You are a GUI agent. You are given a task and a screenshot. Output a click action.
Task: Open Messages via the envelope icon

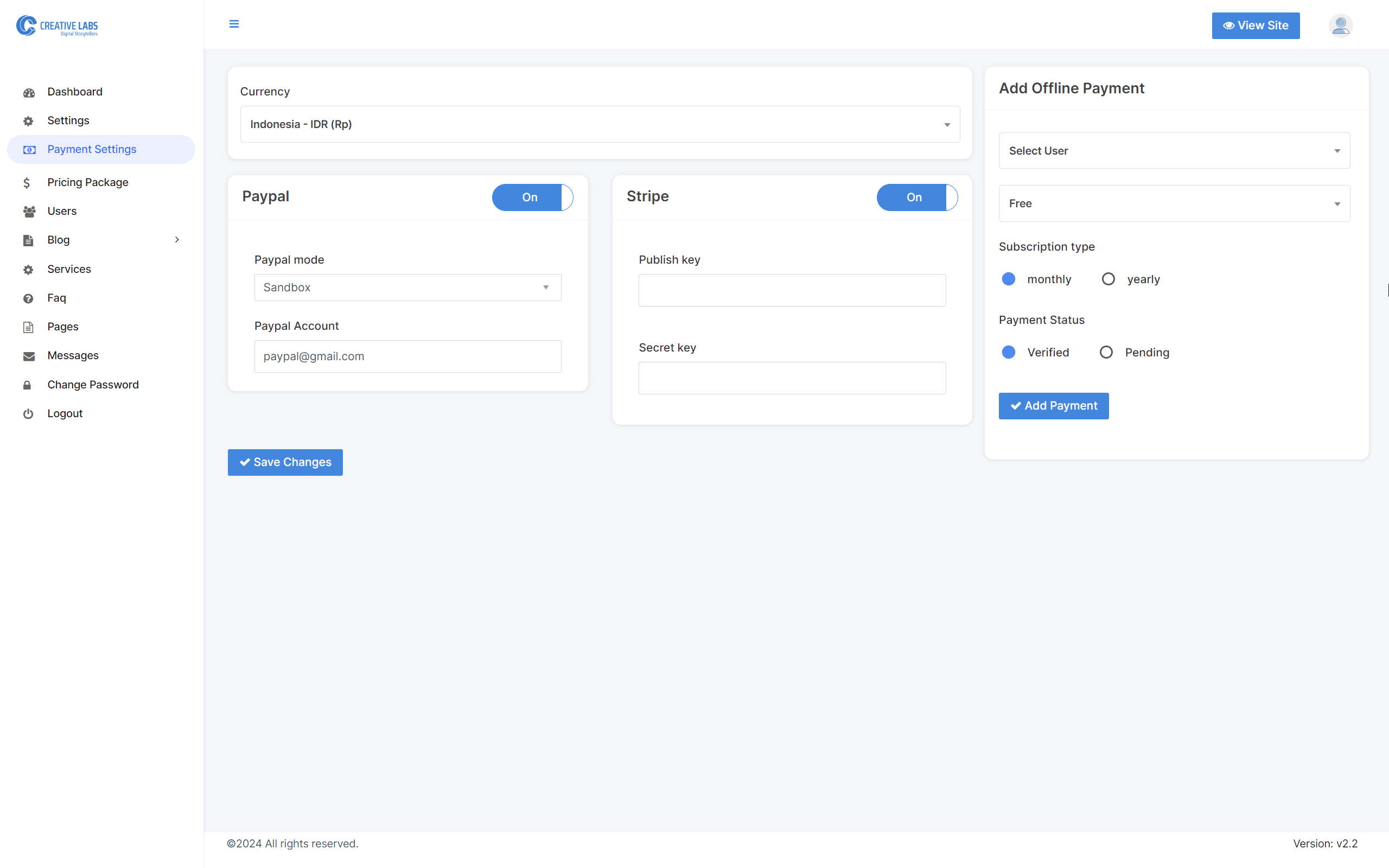29,355
